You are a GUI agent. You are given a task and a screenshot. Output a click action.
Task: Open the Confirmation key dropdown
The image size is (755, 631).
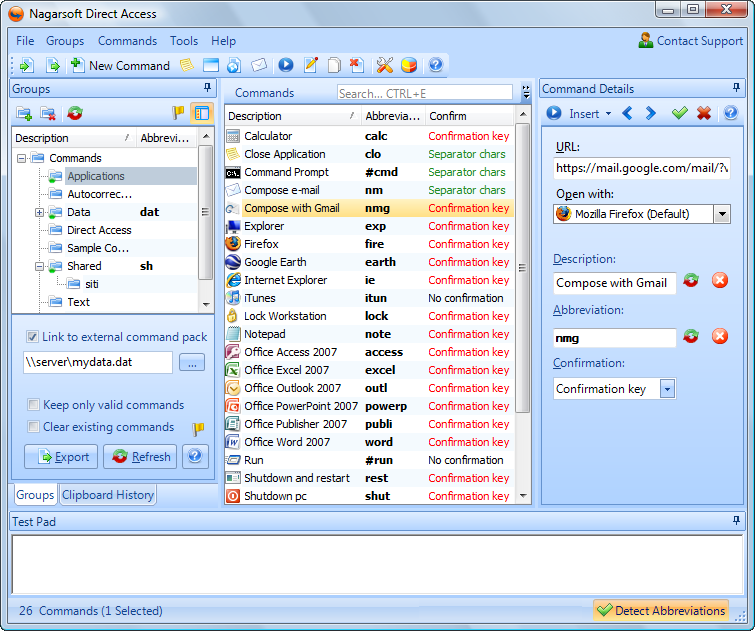[667, 389]
